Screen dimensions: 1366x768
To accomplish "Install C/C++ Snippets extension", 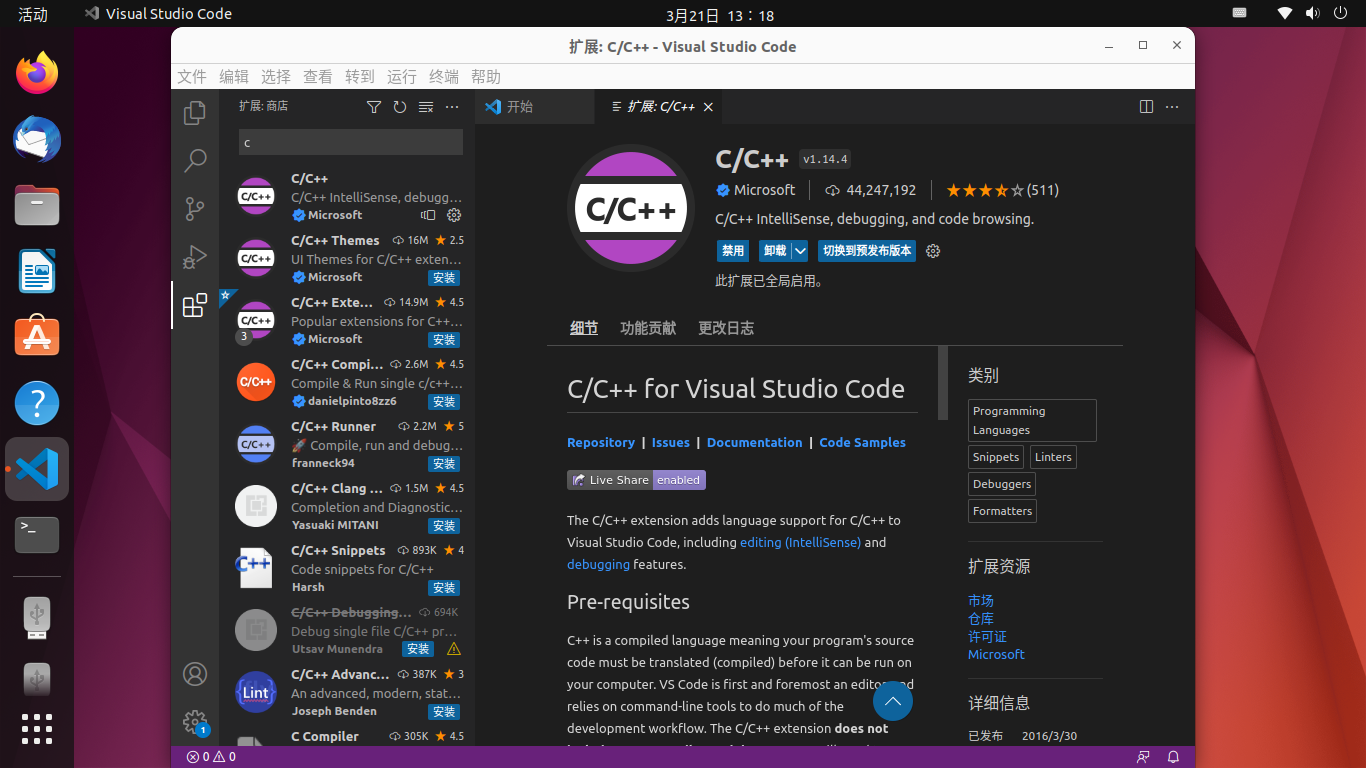I will (x=444, y=588).
